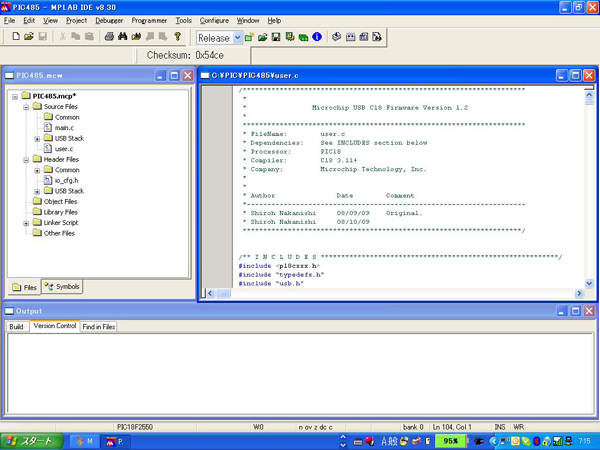Click the tray collapse arrow icon
The height and width of the screenshot is (450, 600).
493,442
